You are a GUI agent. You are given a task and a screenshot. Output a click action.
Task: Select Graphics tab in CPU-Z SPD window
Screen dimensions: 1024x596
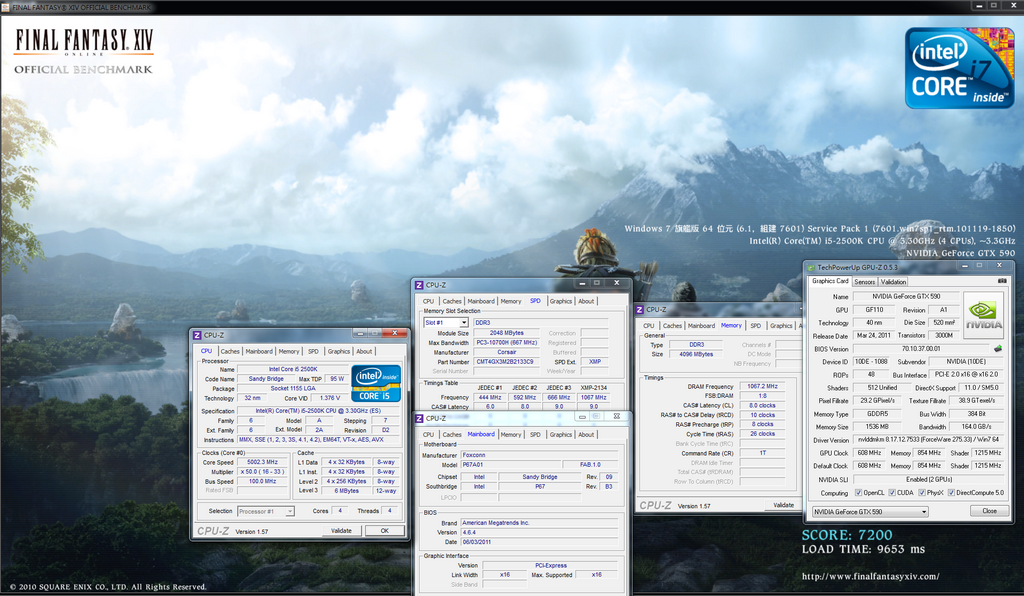pyautogui.click(x=560, y=302)
